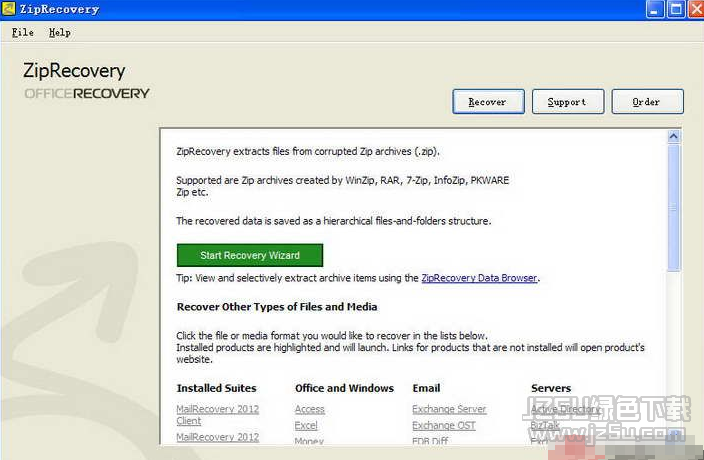Click the ZipRecovery title bar icon
The width and height of the screenshot is (704, 460).
pos(9,9)
